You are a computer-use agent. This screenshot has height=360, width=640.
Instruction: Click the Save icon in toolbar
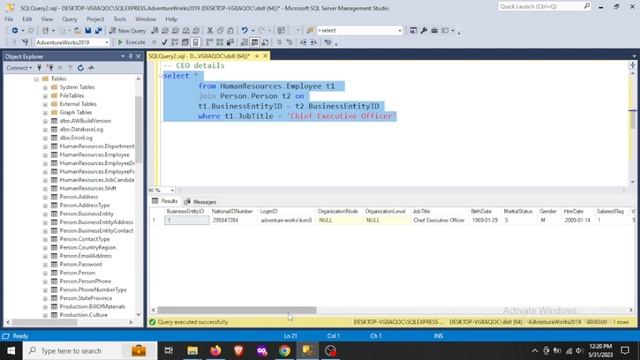coord(88,31)
